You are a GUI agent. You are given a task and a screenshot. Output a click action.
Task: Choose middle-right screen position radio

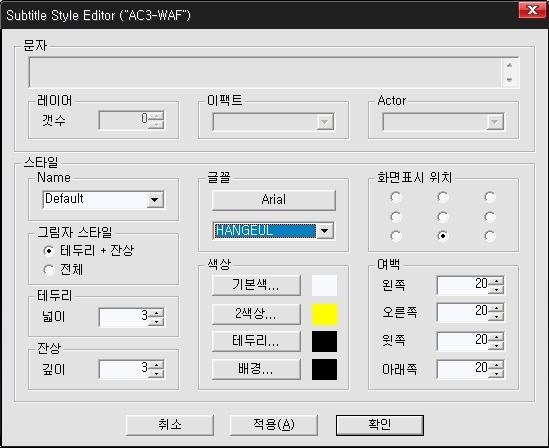tap(490, 217)
